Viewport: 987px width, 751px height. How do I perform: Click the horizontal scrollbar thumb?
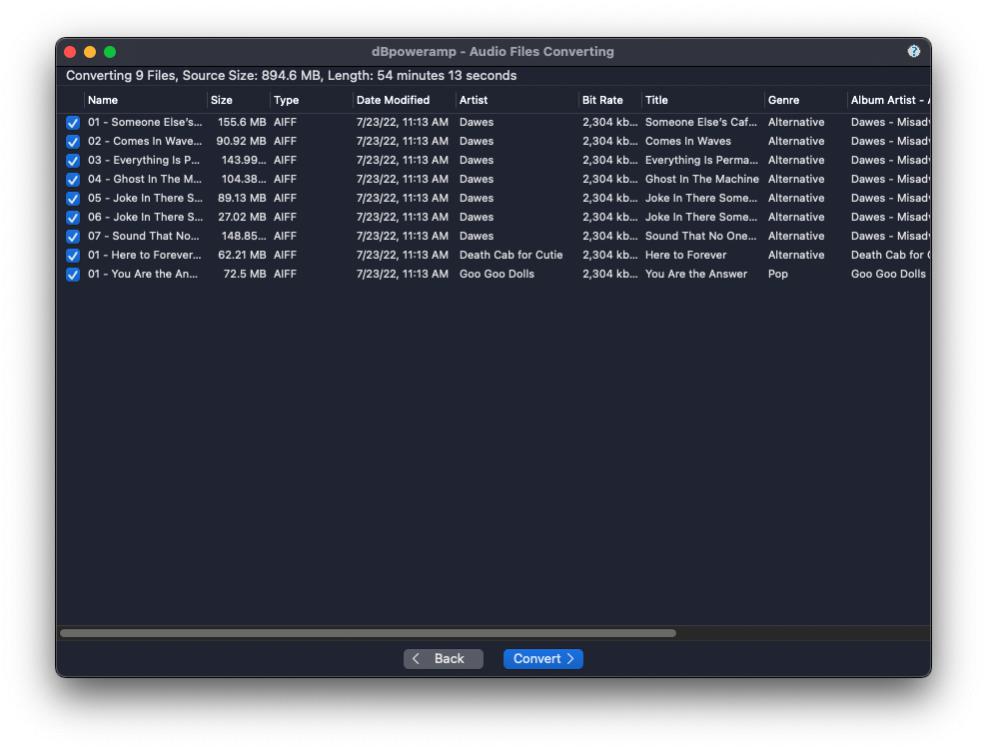pyautogui.click(x=368, y=633)
